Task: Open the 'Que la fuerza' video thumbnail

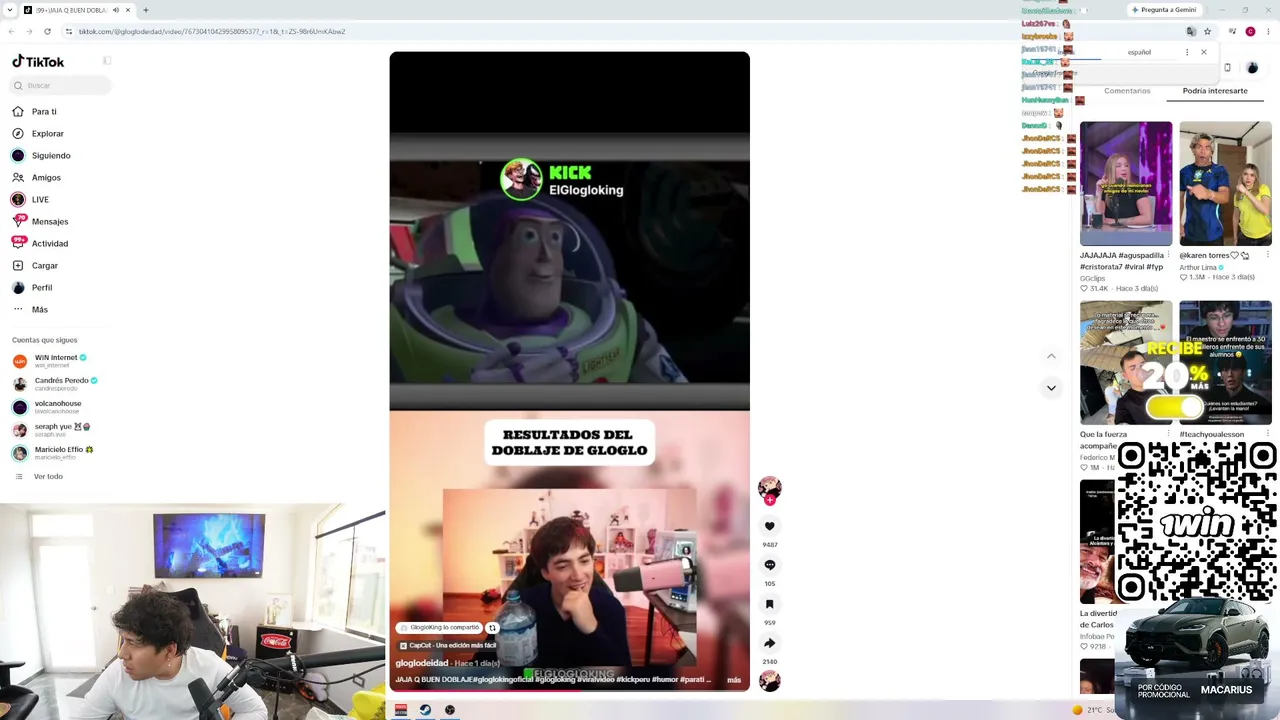Action: [x=1126, y=363]
